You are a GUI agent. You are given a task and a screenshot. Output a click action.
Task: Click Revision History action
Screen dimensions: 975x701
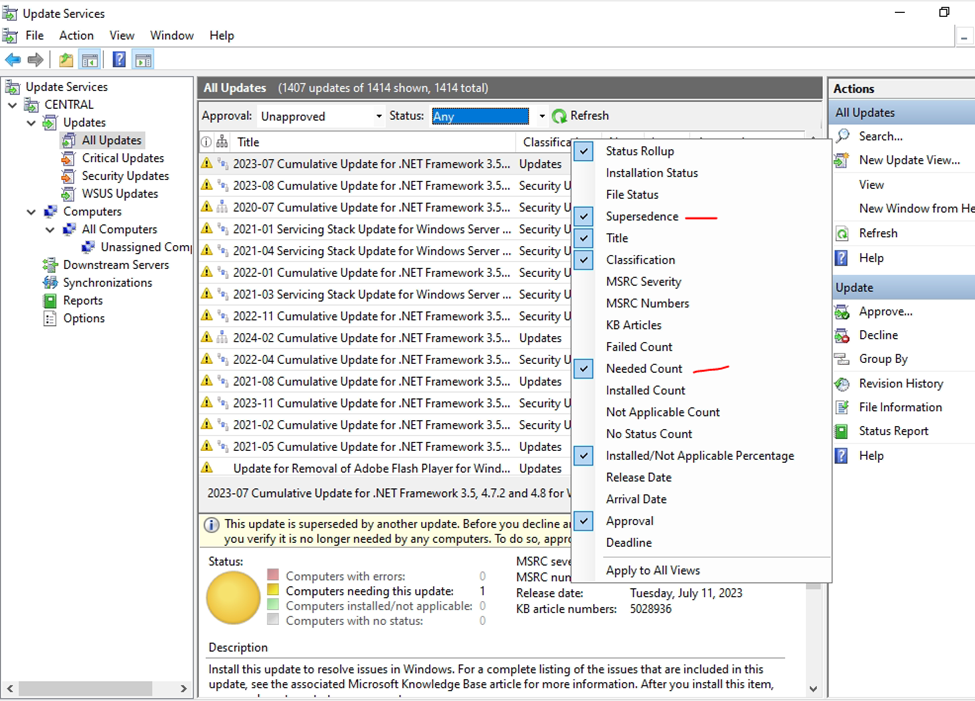(x=900, y=383)
